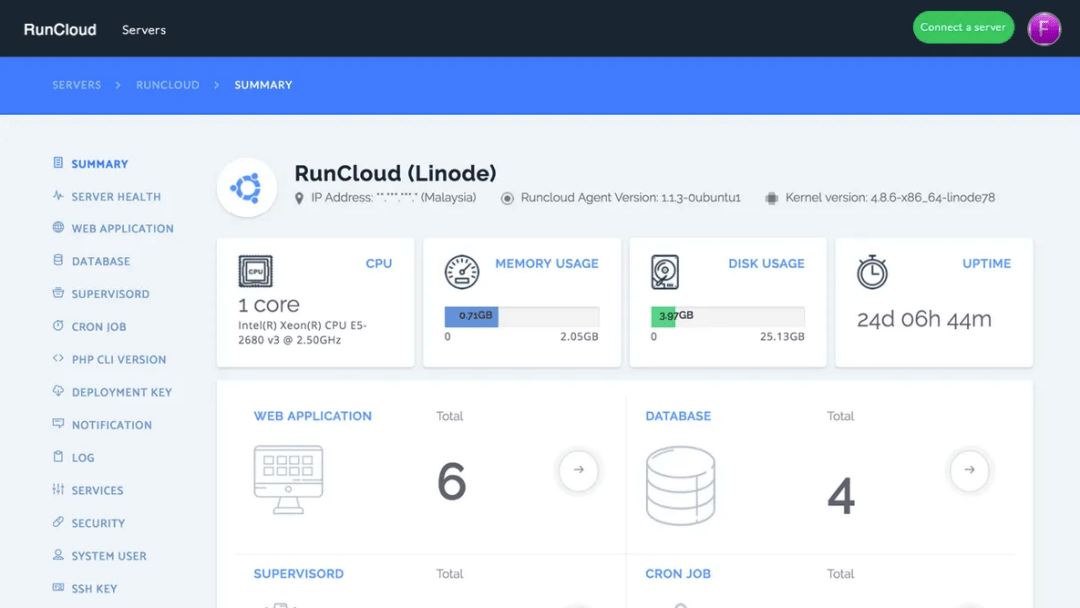1080x608 pixels.
Task: Click the Notification message icon
Action: click(58, 424)
